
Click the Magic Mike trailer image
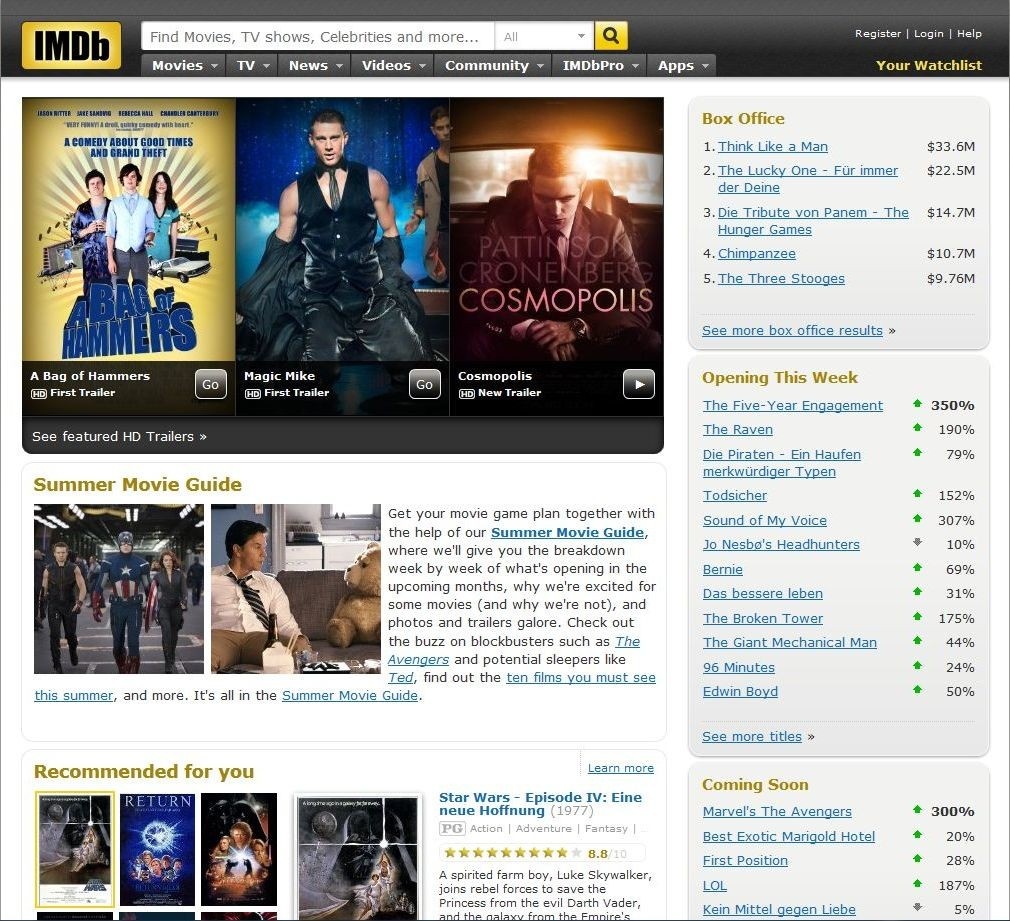pyautogui.click(x=343, y=229)
